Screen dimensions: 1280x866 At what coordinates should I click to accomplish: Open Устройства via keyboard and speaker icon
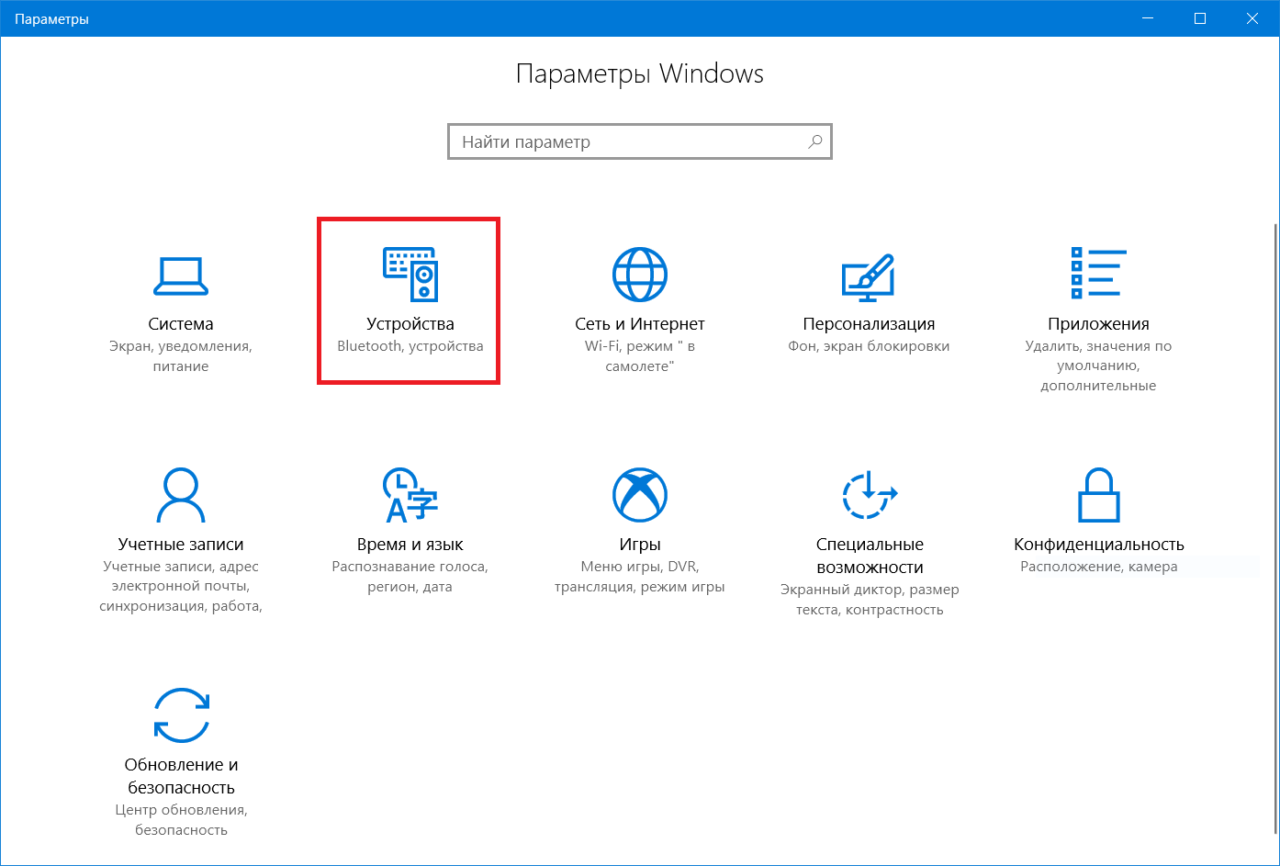(409, 274)
